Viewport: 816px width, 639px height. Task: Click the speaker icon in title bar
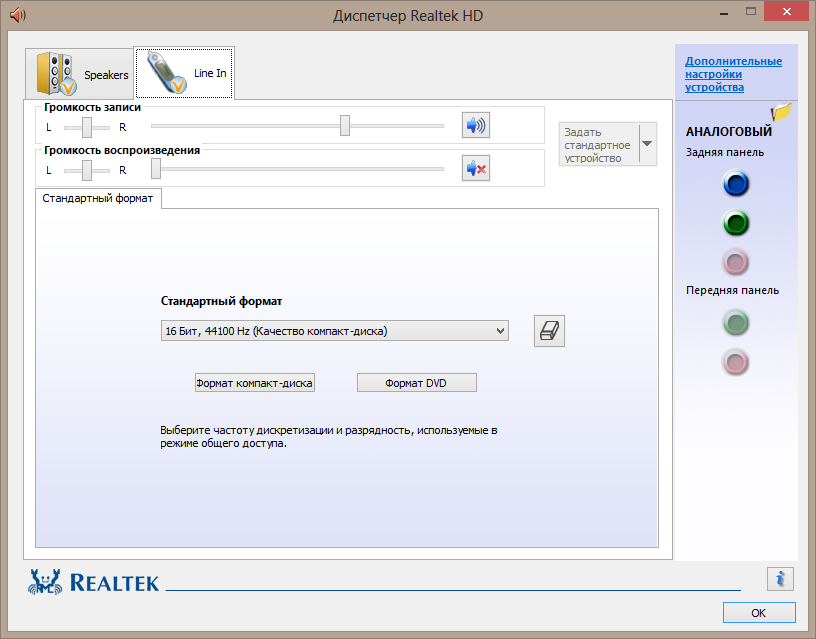pyautogui.click(x=18, y=15)
